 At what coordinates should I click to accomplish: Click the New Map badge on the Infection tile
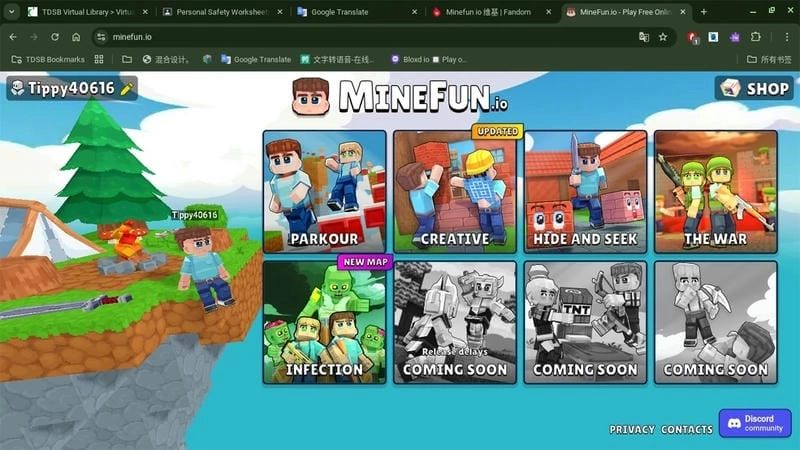[365, 262]
